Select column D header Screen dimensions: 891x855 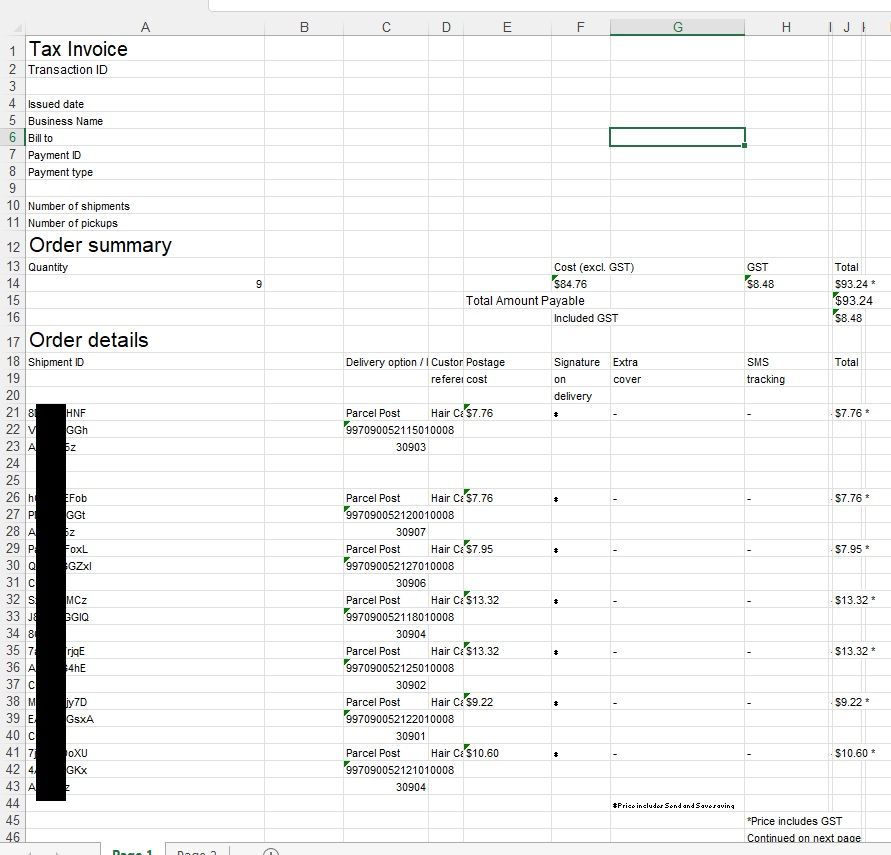point(446,27)
